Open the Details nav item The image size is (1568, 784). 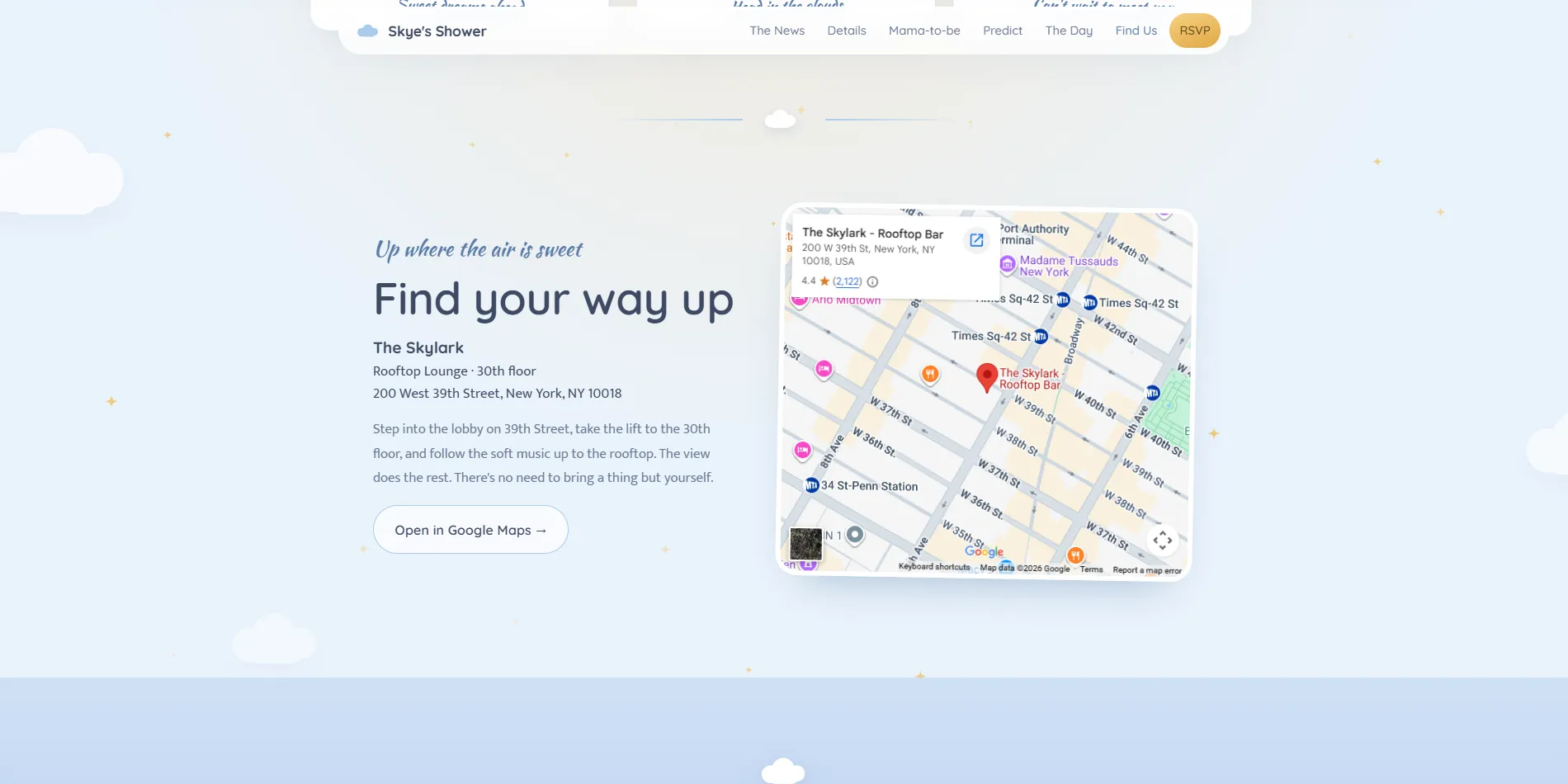coord(847,31)
